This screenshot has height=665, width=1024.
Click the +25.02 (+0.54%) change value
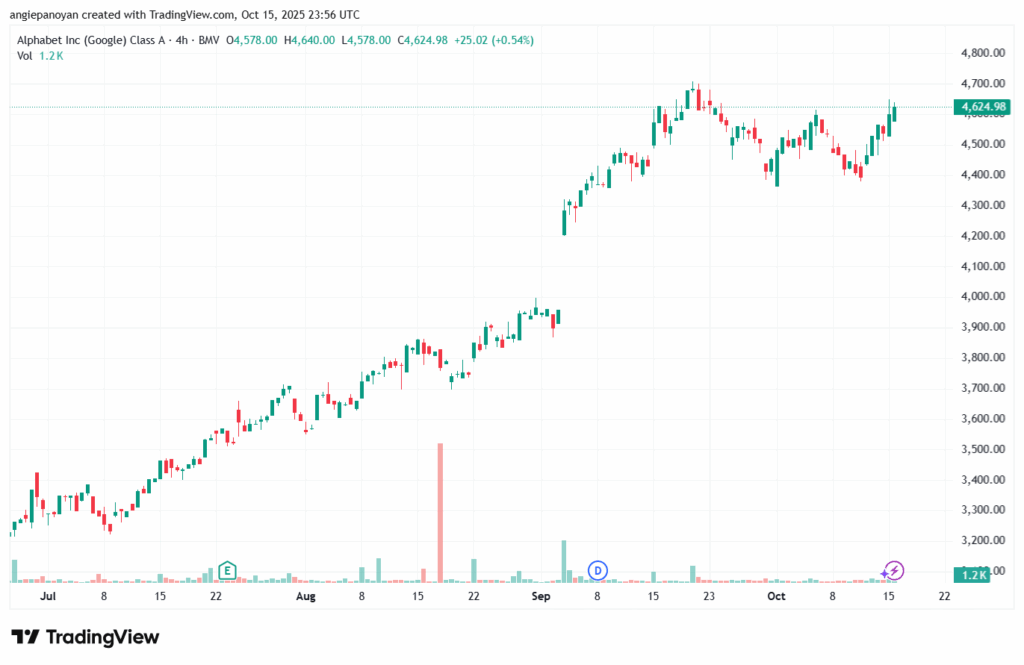[x=494, y=40]
